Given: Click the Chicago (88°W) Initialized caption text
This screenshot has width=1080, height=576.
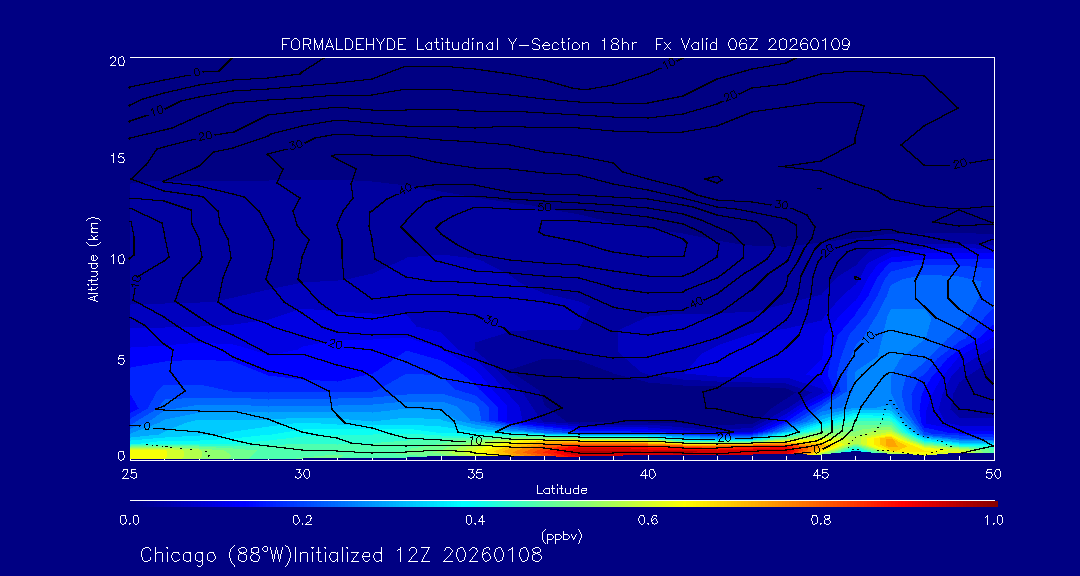Looking at the screenshot, I should pos(341,555).
